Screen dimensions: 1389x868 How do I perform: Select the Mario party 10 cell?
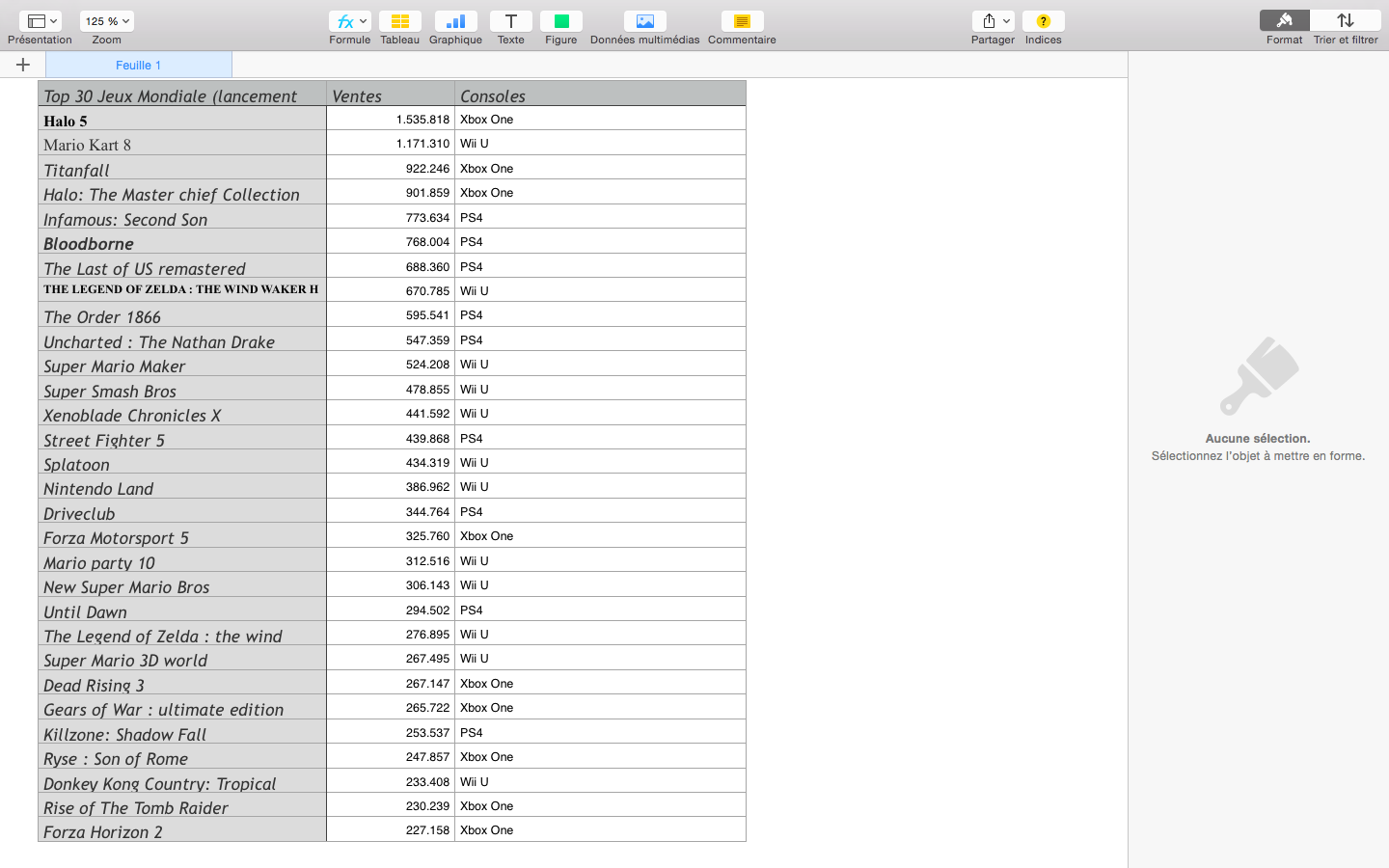tap(182, 560)
